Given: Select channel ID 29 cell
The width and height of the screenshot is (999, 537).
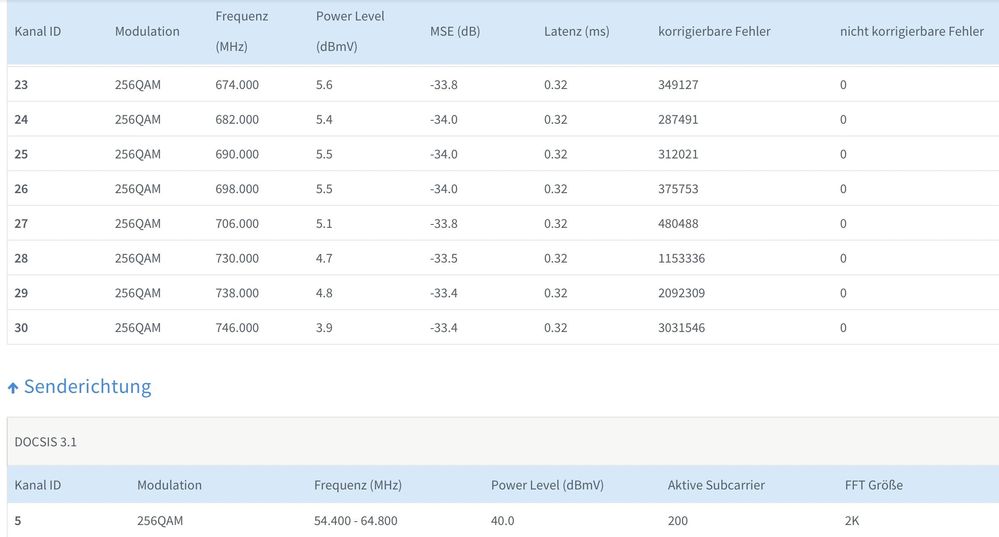Looking at the screenshot, I should [x=21, y=293].
